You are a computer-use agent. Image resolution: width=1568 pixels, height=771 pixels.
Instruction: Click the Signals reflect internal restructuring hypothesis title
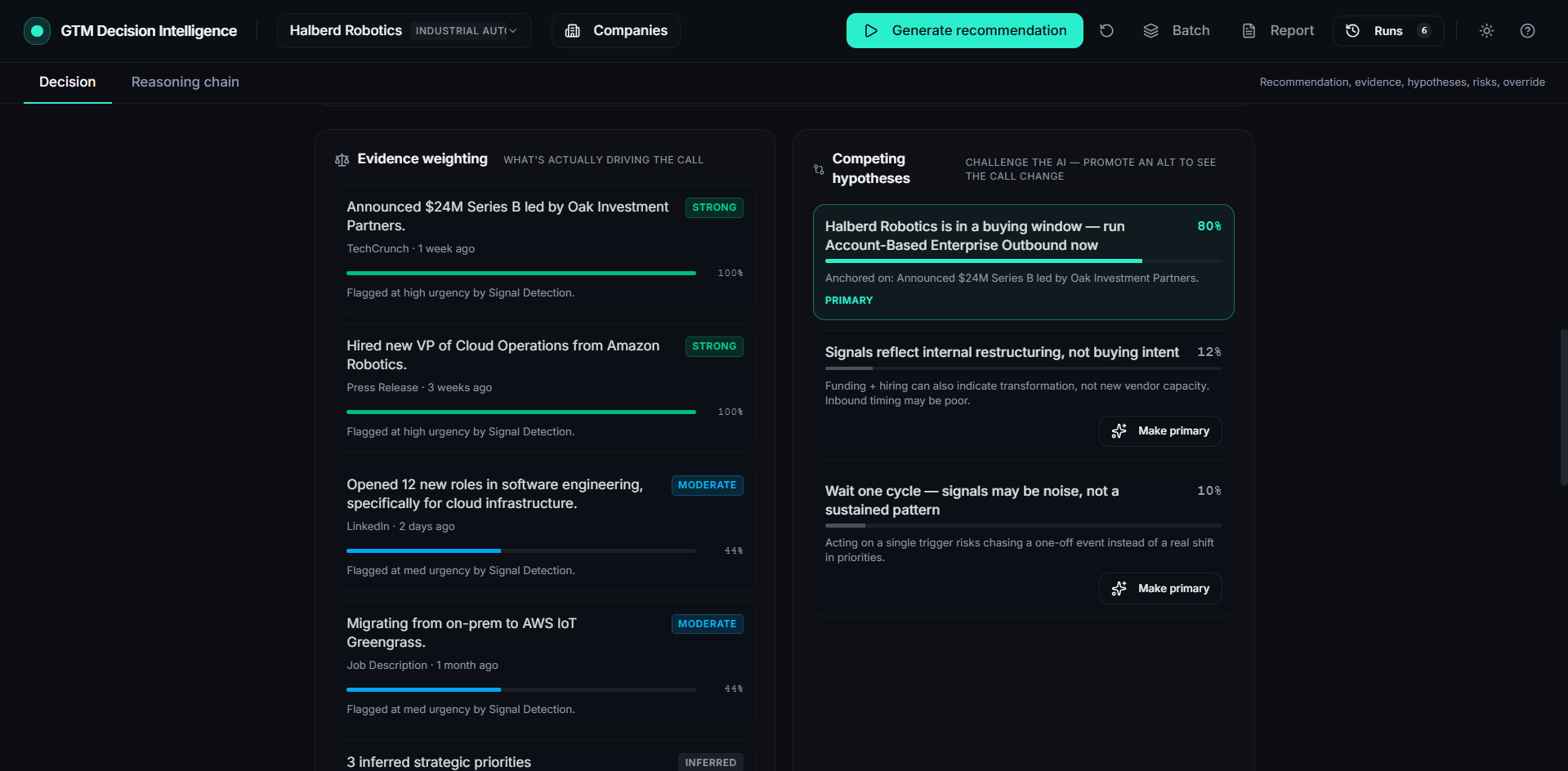point(1002,352)
